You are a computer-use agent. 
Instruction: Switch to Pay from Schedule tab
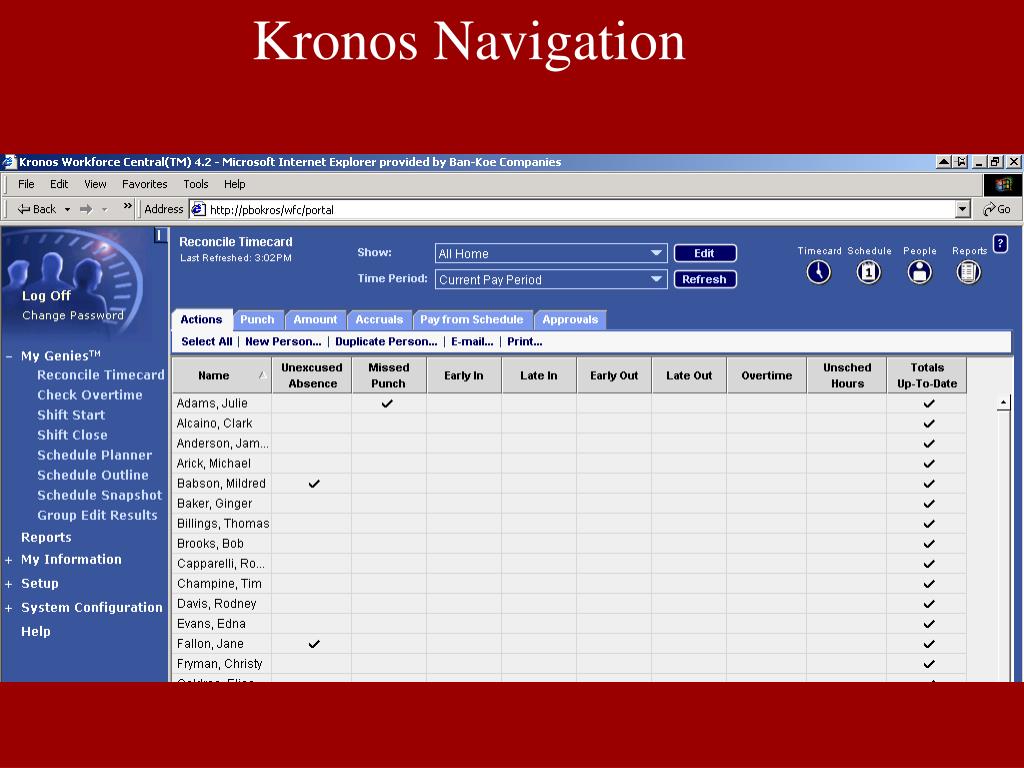tap(472, 319)
